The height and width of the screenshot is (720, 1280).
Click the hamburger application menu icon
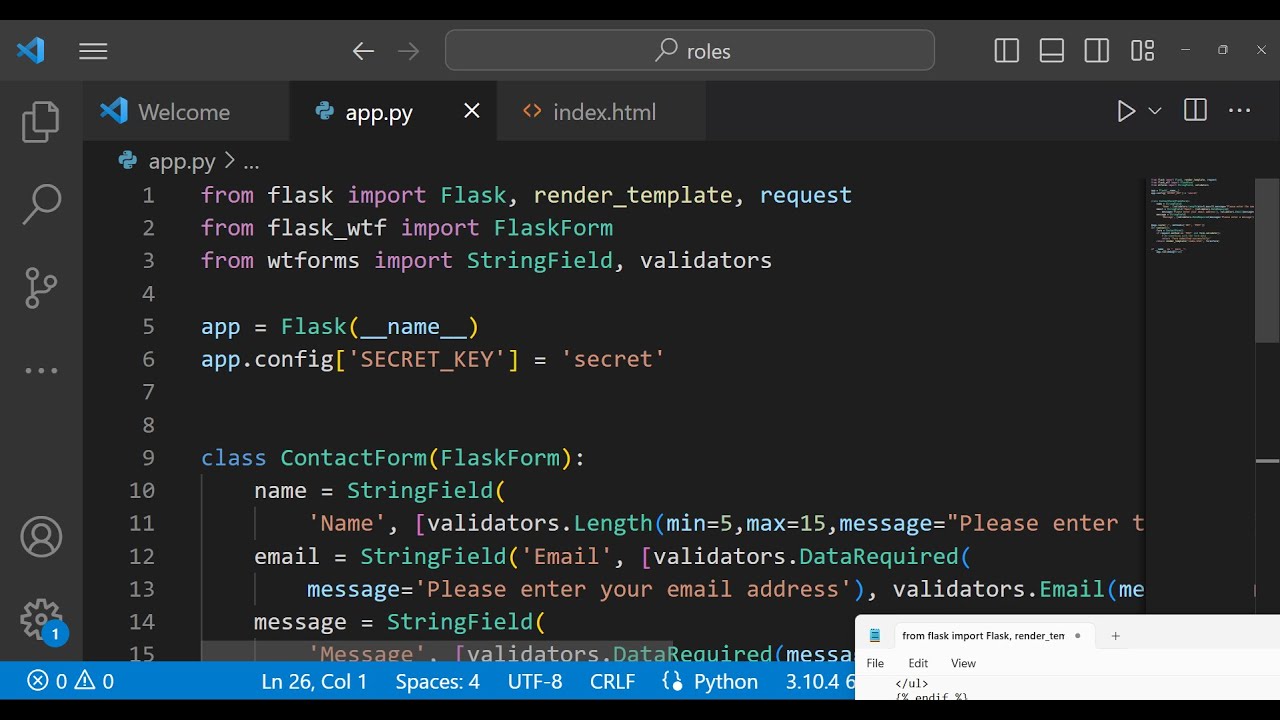pyautogui.click(x=93, y=51)
